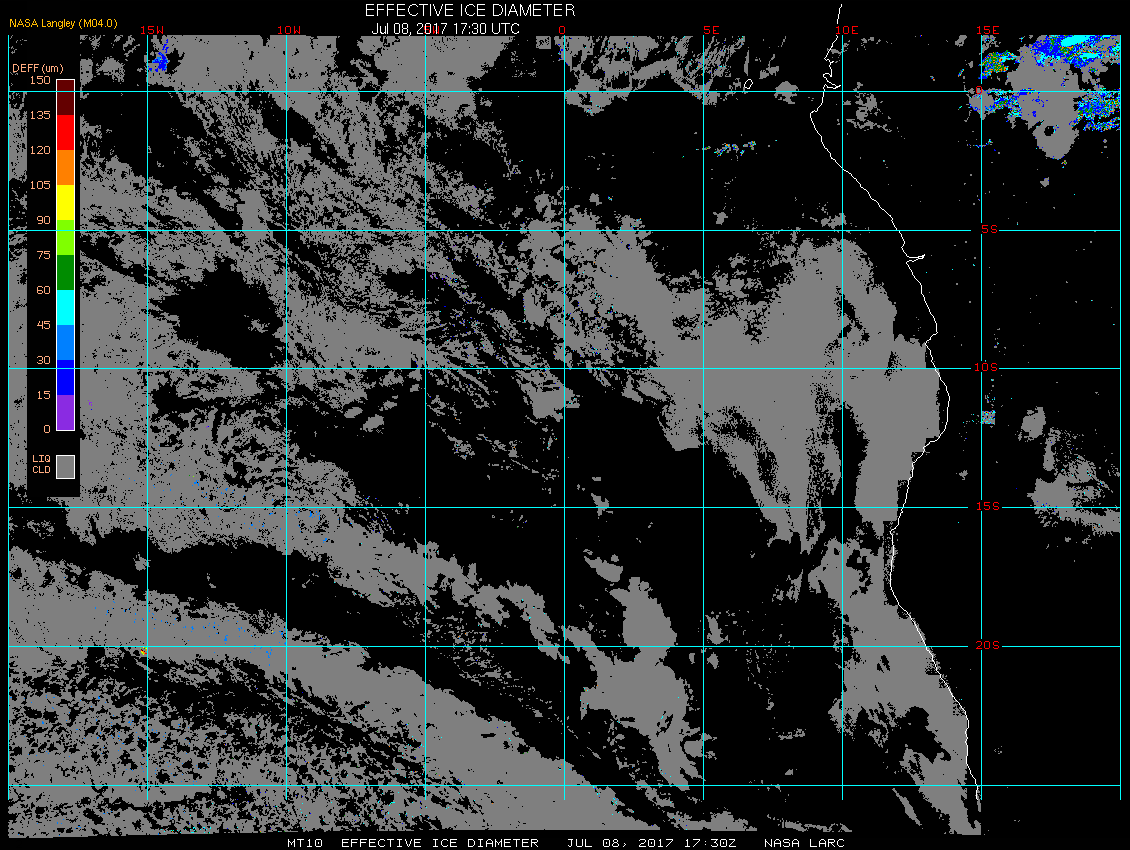Select the yellow legend color band
The image size is (1130, 850).
click(x=66, y=202)
